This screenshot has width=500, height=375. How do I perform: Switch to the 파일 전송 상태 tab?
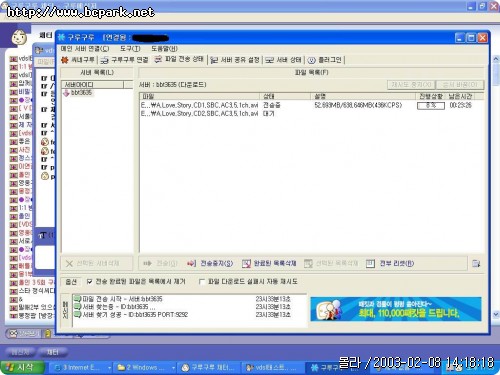pos(179,59)
